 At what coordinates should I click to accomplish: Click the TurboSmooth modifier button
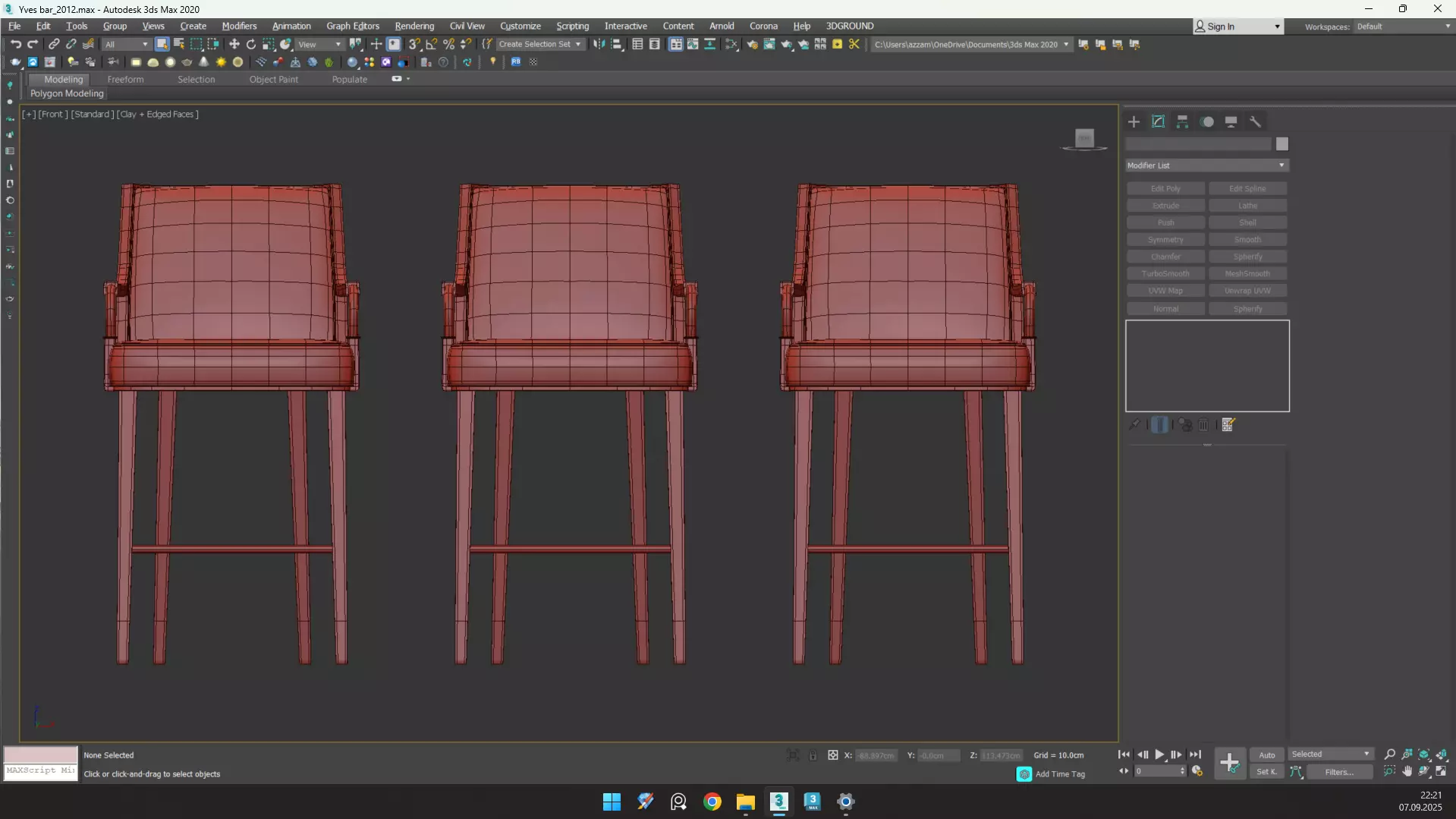pyautogui.click(x=1165, y=274)
